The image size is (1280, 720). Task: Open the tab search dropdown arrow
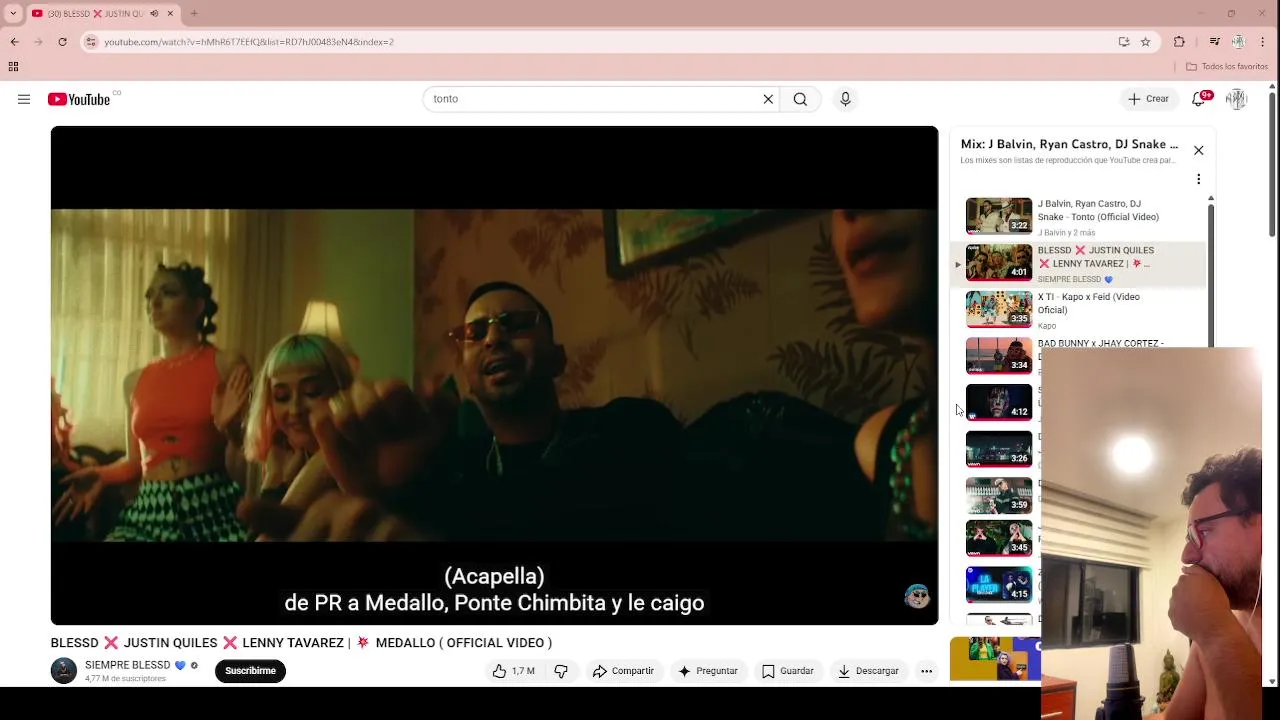pos(13,13)
